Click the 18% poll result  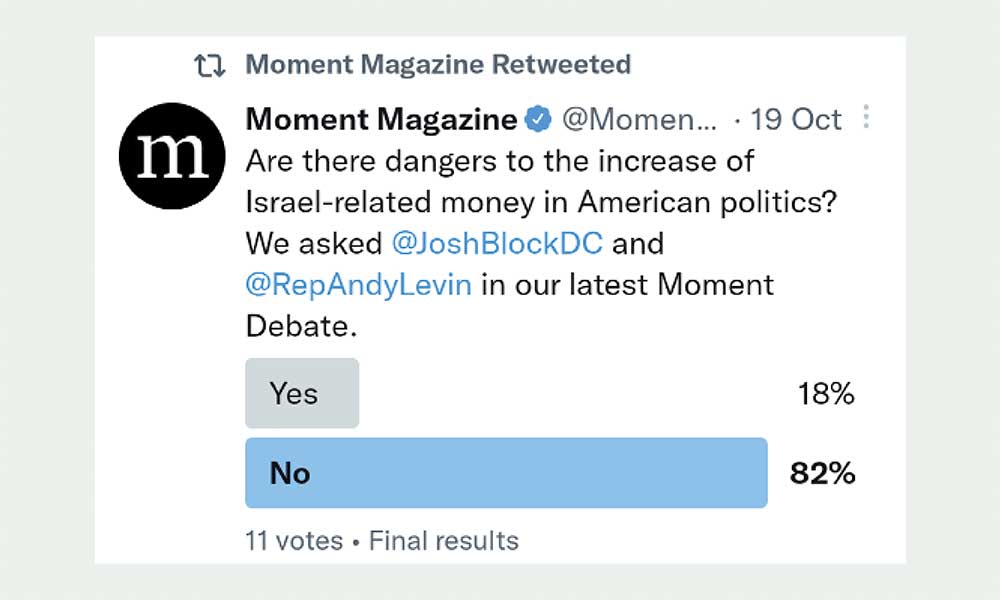[826, 393]
